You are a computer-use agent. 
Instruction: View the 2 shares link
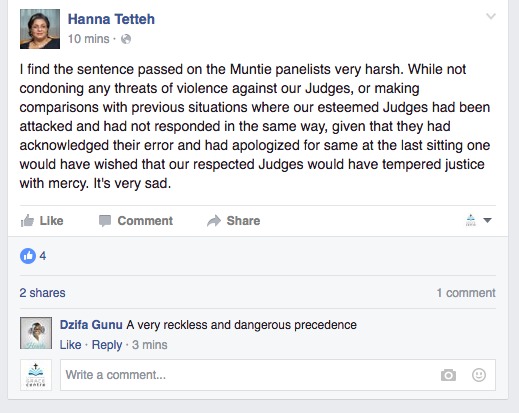[42, 293]
